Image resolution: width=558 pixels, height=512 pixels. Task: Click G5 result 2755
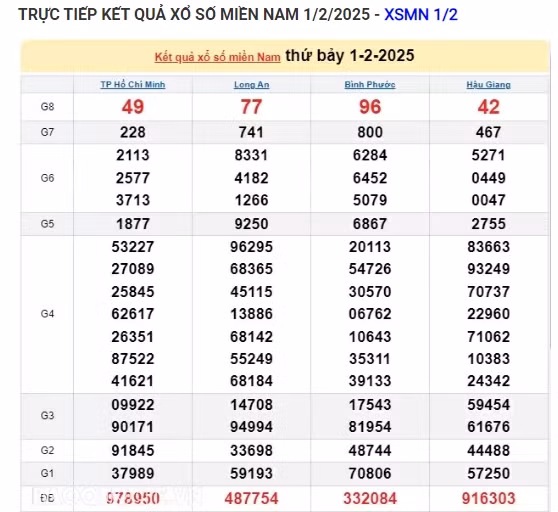[x=489, y=224]
